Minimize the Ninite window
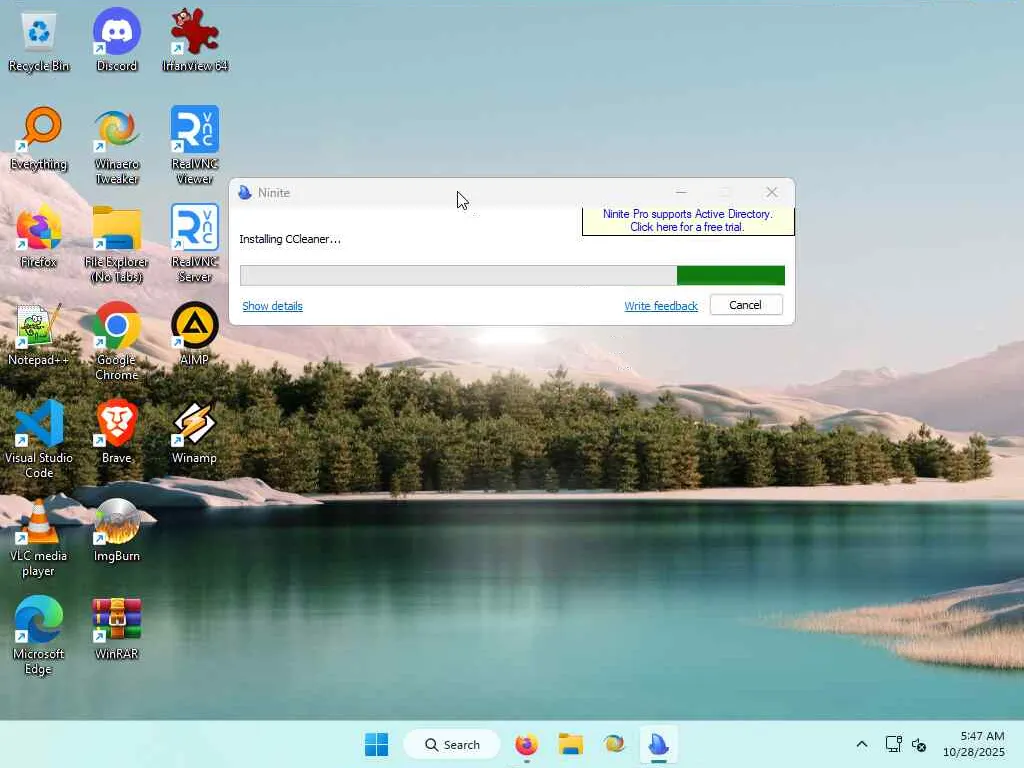This screenshot has width=1024, height=768. point(681,193)
